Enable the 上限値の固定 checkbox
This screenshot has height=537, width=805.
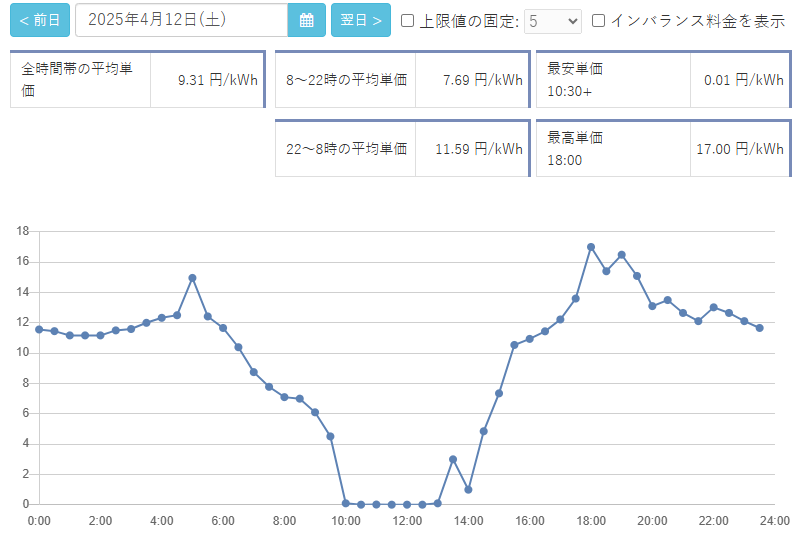click(x=408, y=21)
